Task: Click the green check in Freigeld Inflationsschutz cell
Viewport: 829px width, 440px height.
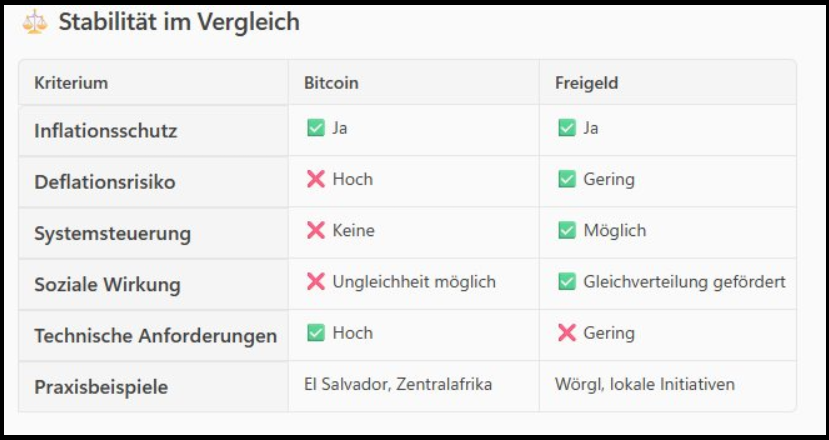Action: coord(567,128)
